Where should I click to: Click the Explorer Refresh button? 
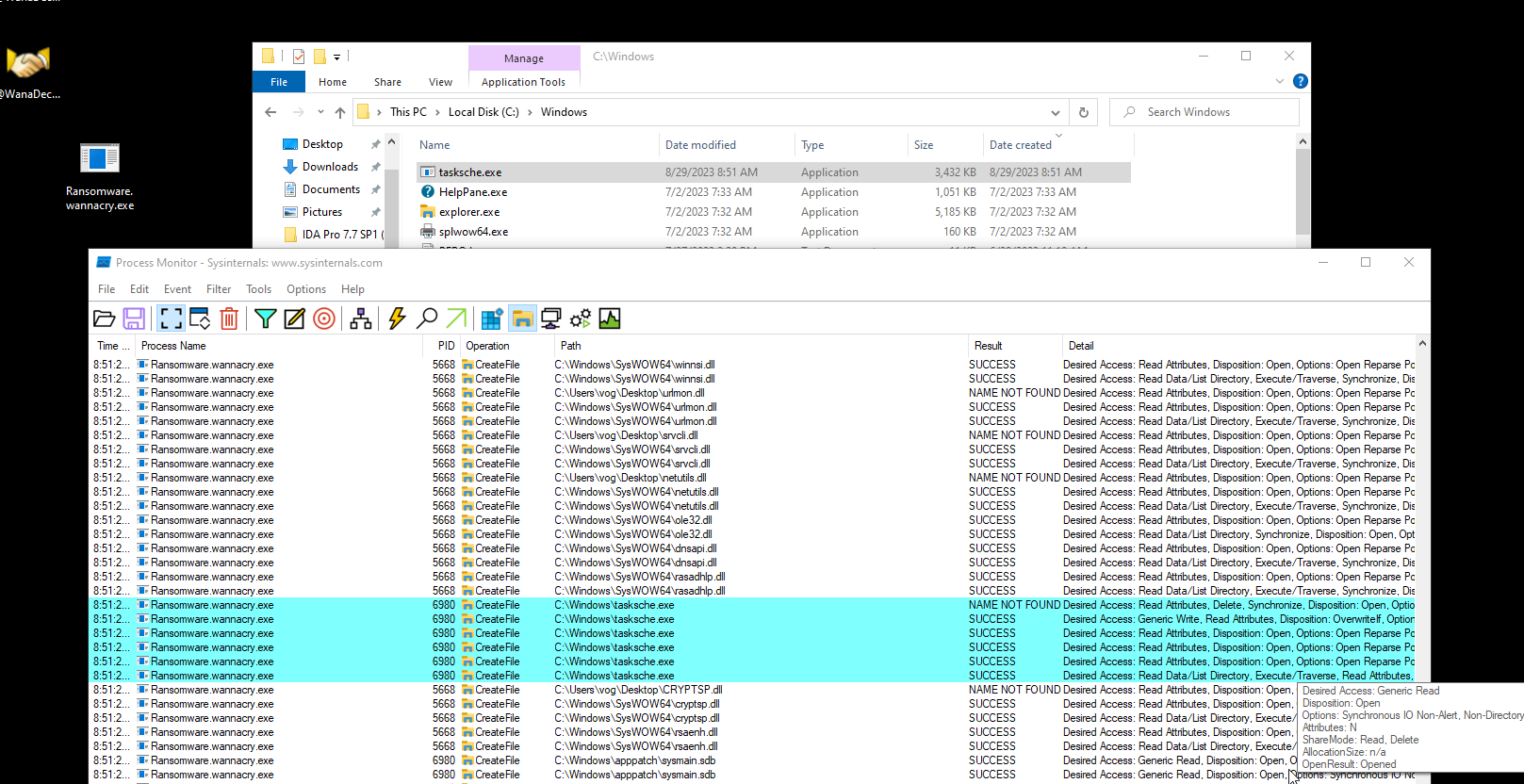1084,112
